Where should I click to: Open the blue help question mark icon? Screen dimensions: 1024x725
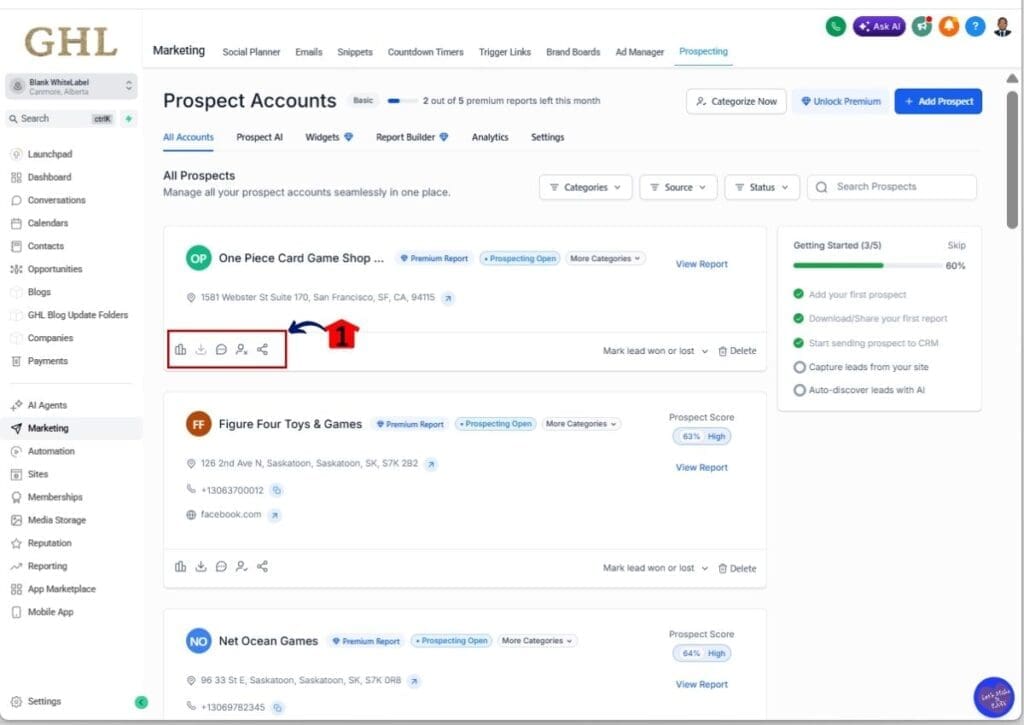(975, 26)
